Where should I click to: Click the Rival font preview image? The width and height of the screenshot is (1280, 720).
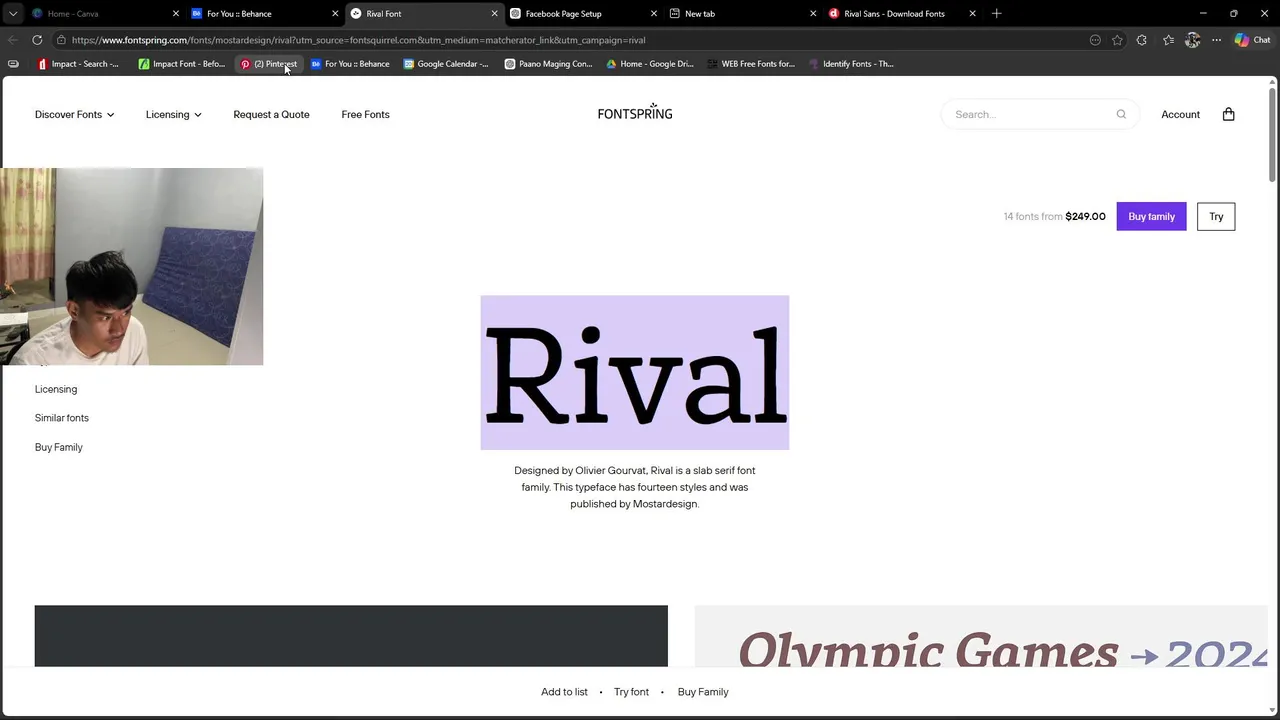pyautogui.click(x=634, y=372)
